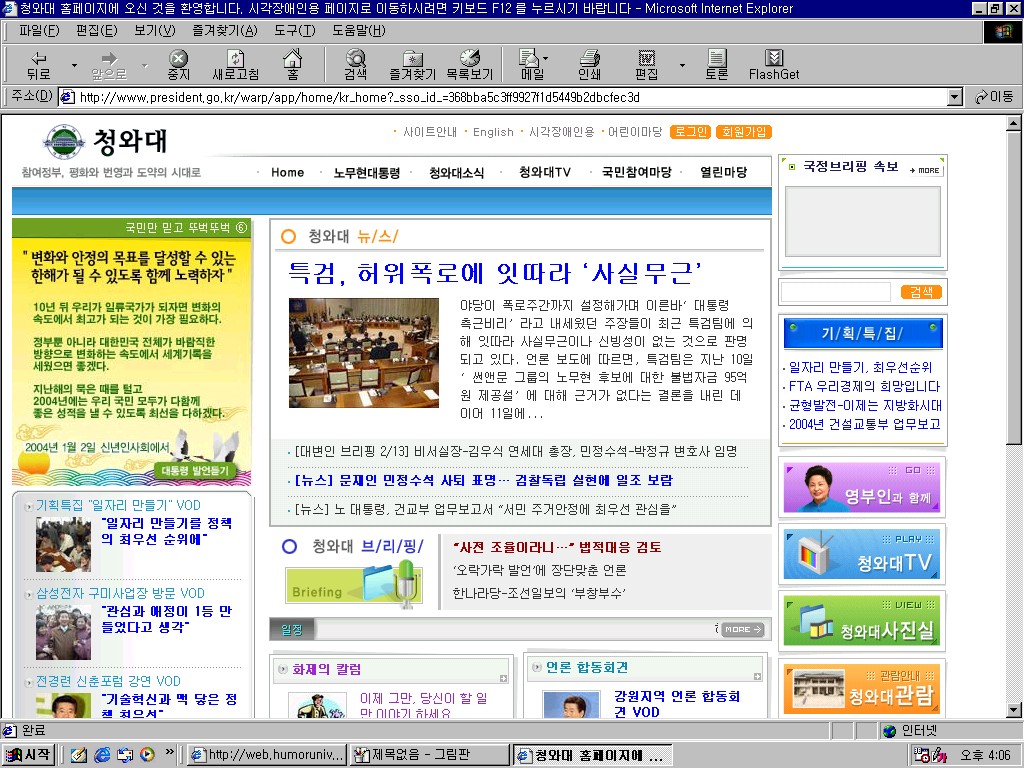
Task: Go back with the 뒤로 toolbar button
Action: [39, 65]
